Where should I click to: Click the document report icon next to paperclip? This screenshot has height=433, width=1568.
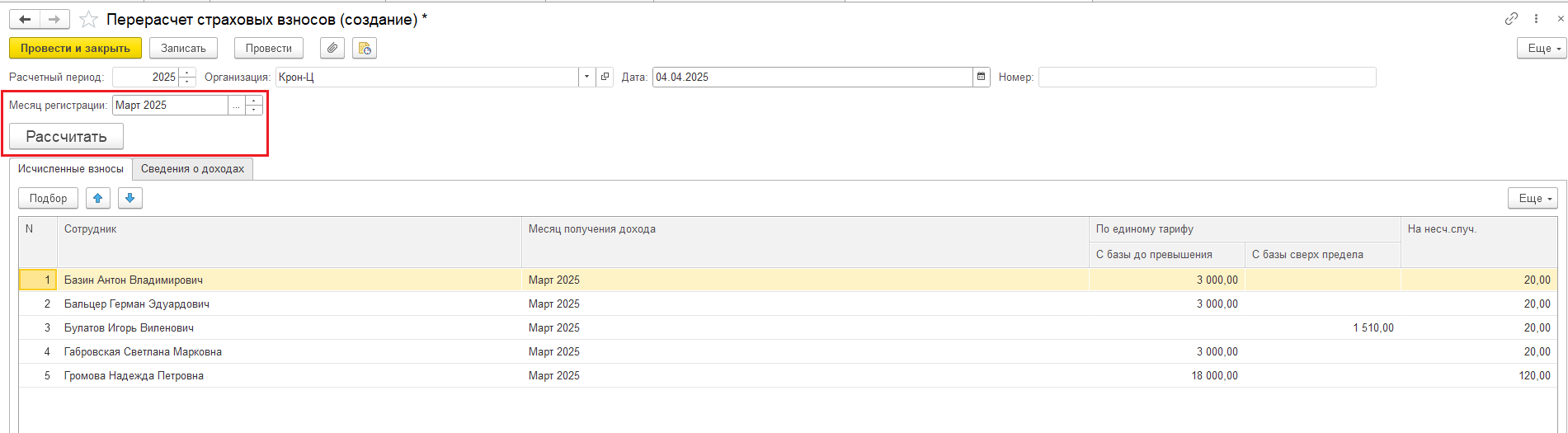coord(365,49)
